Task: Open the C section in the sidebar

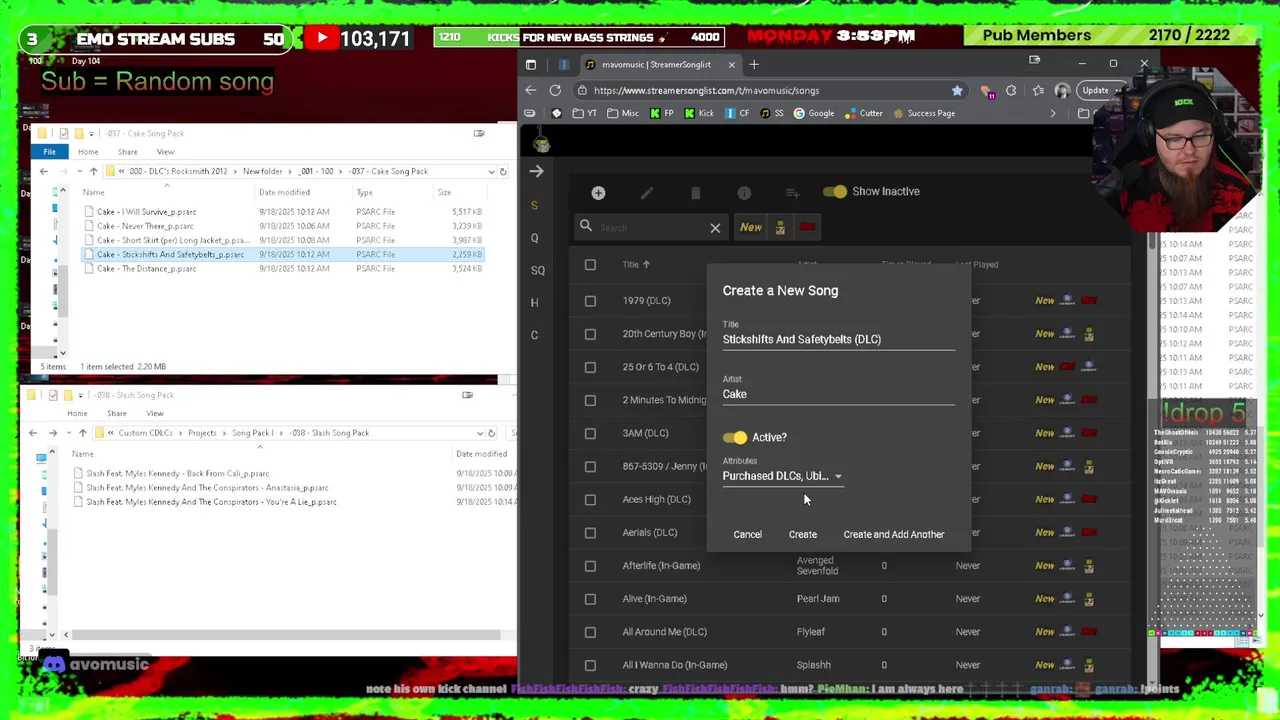Action: tap(534, 335)
